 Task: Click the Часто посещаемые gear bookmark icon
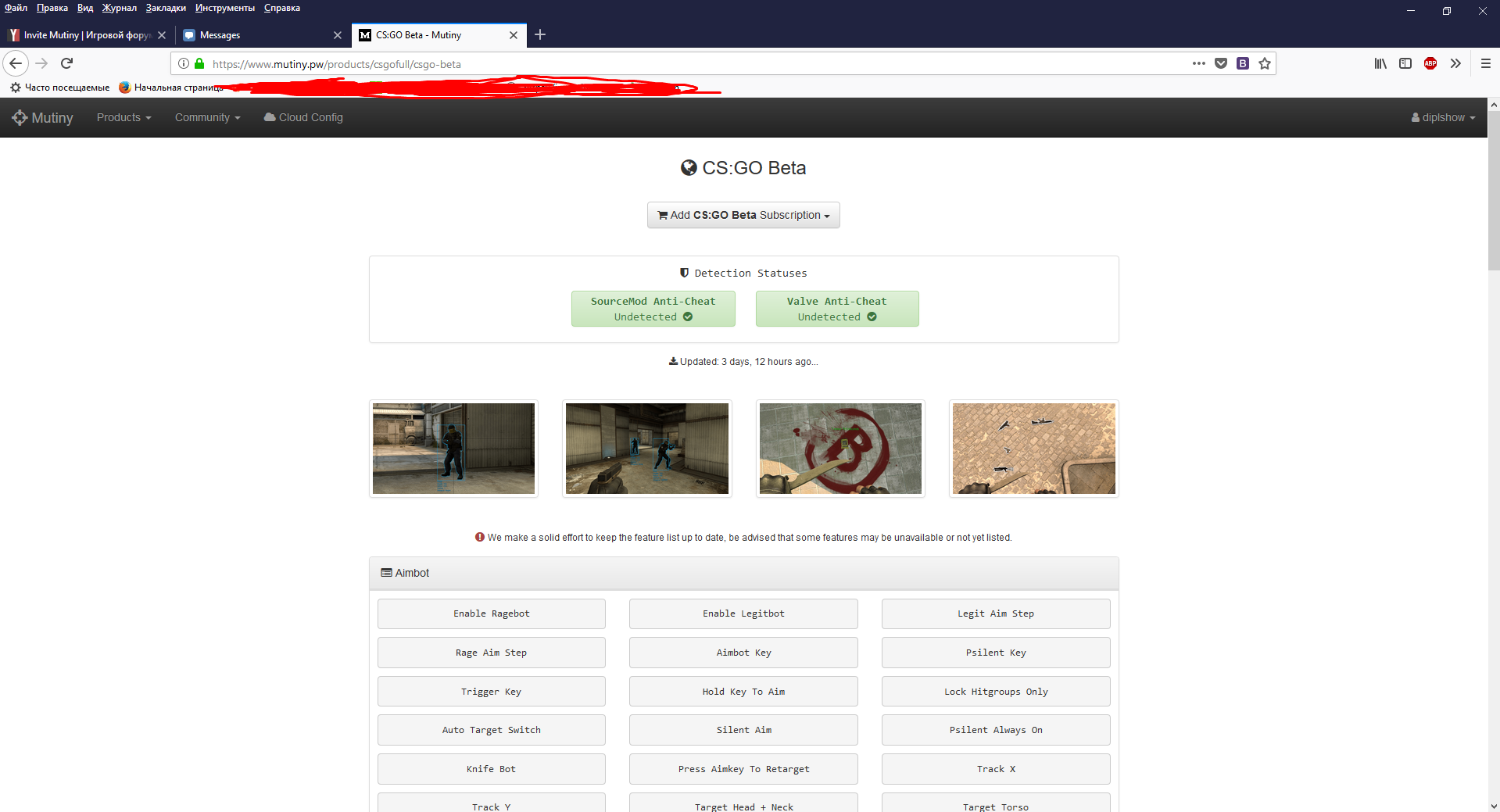[16, 88]
